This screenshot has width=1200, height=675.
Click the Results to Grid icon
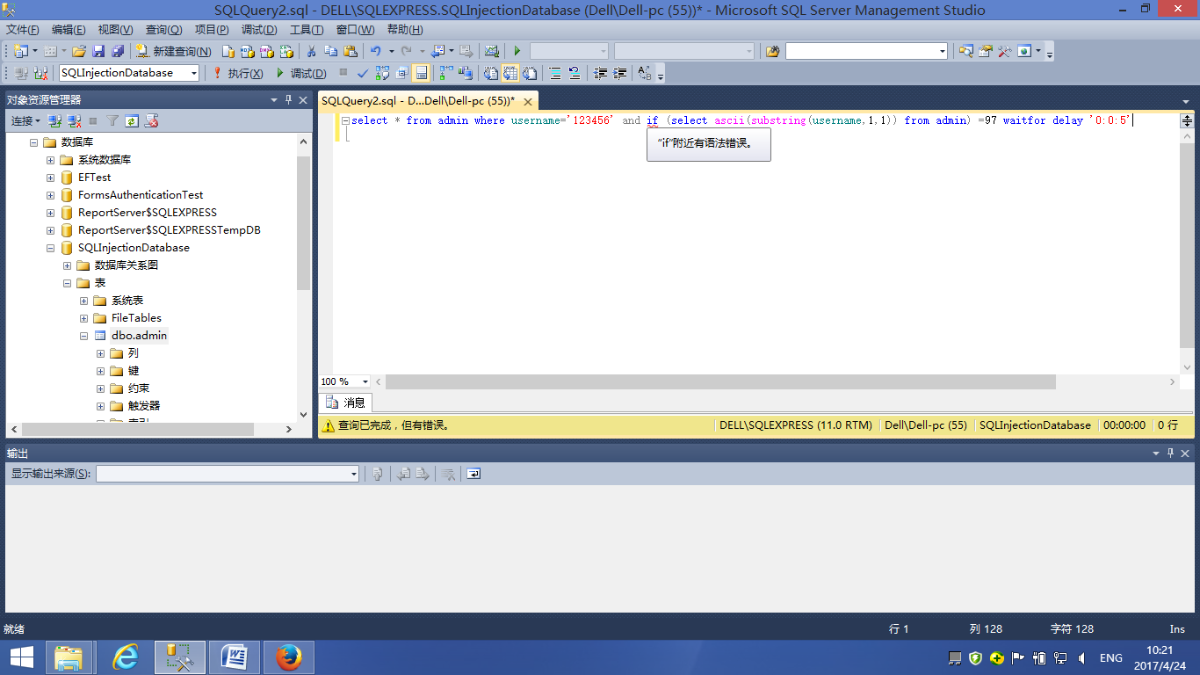coord(510,73)
